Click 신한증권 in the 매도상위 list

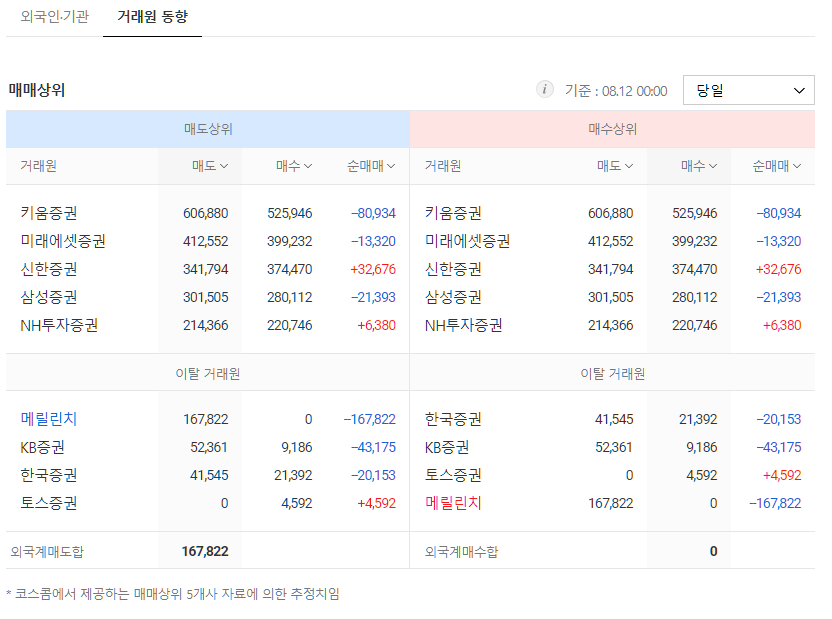(49, 269)
